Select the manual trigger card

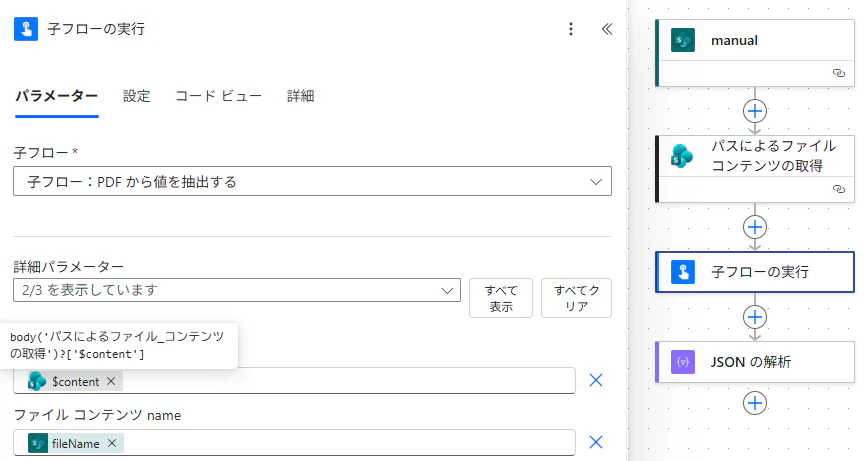click(x=755, y=53)
